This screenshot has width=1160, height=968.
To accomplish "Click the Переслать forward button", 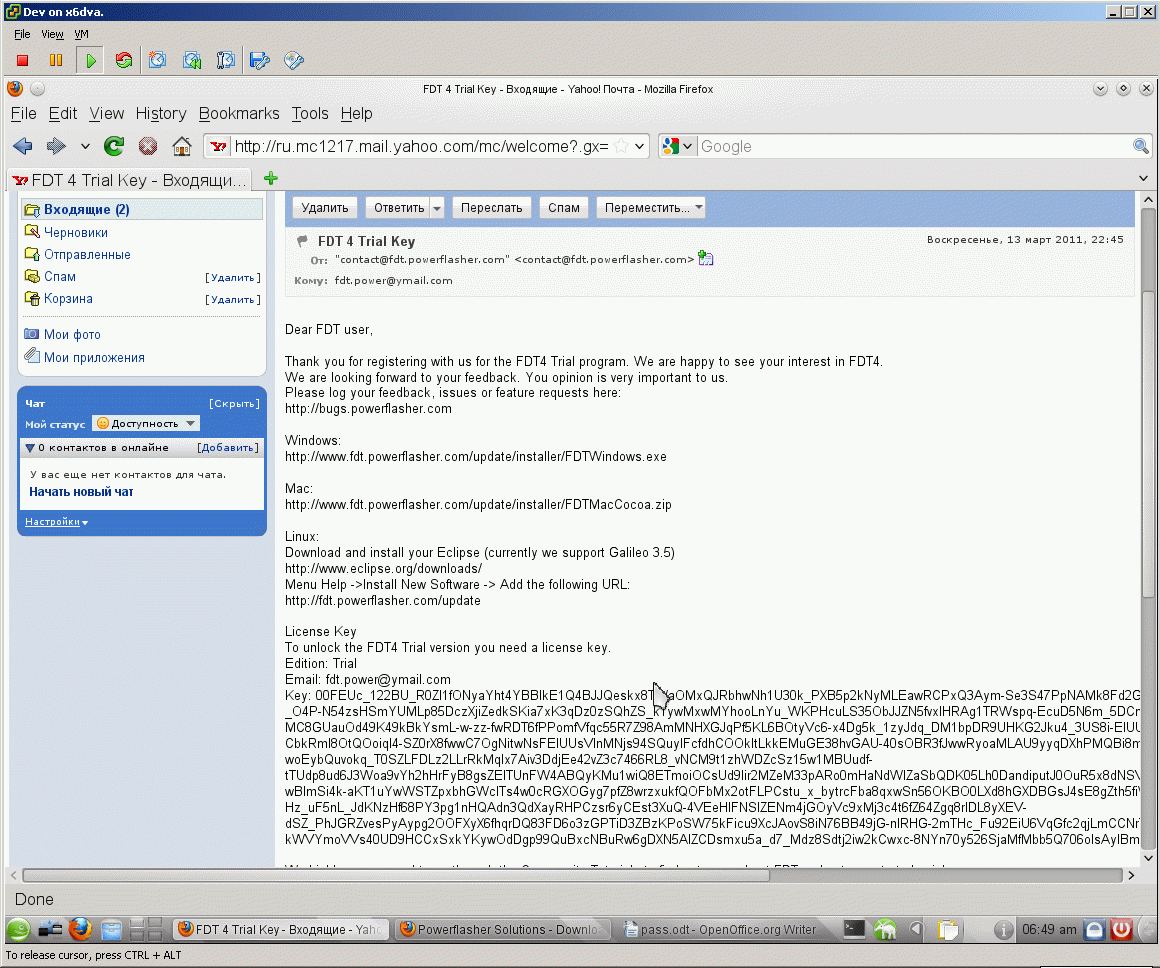I will (x=491, y=208).
